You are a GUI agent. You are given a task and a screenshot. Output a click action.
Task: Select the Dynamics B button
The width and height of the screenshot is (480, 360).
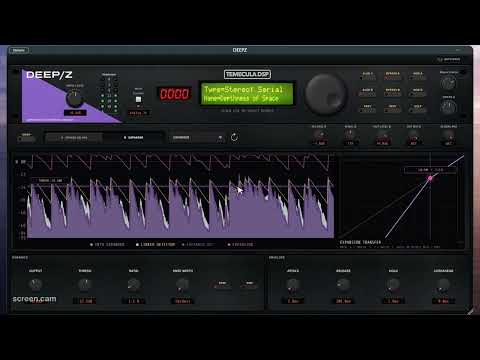click(x=392, y=93)
